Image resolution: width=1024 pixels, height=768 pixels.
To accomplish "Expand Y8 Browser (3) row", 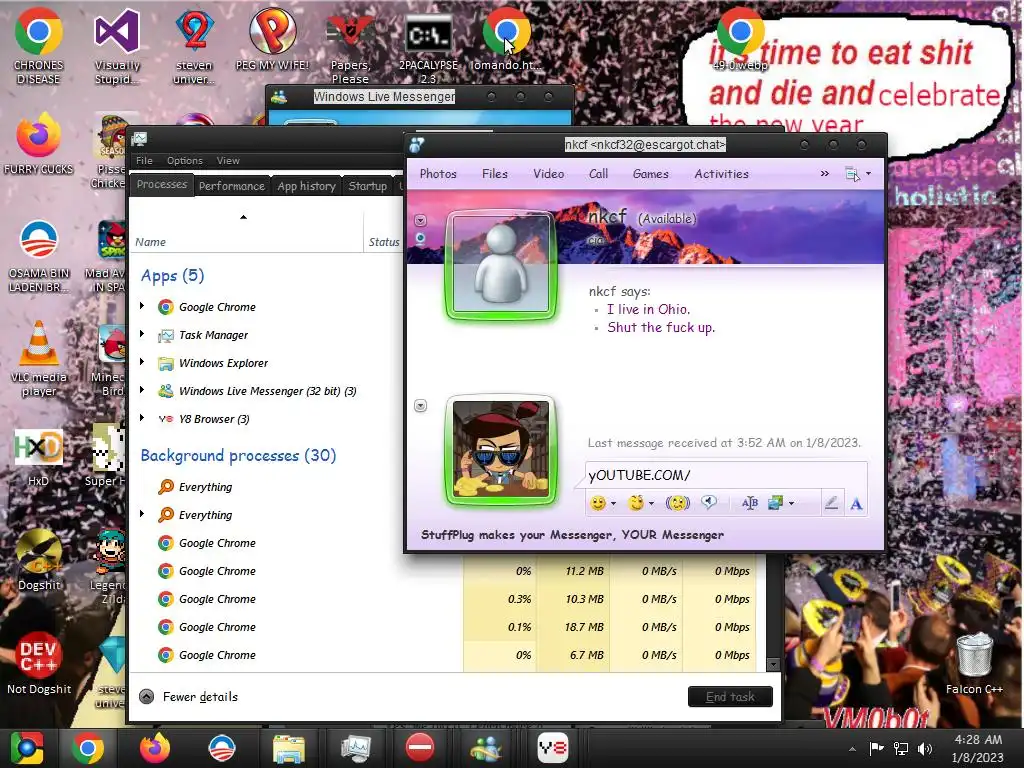I will tap(142, 418).
